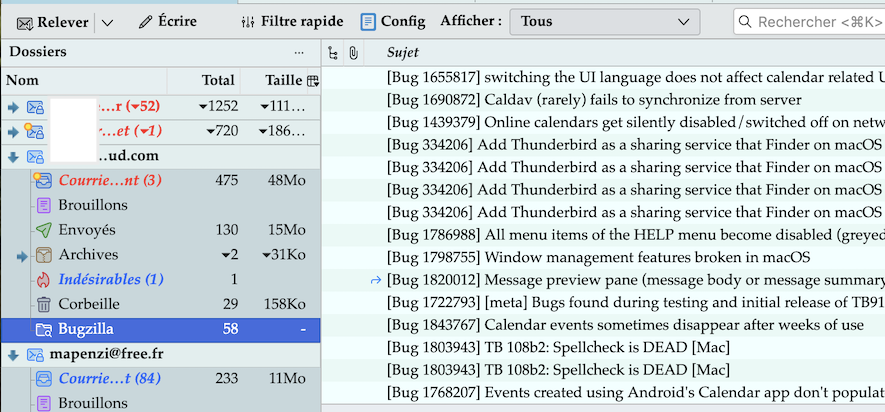885x412 pixels.
Task: Toggle message threading via thread column icon
Action: (x=334, y=52)
